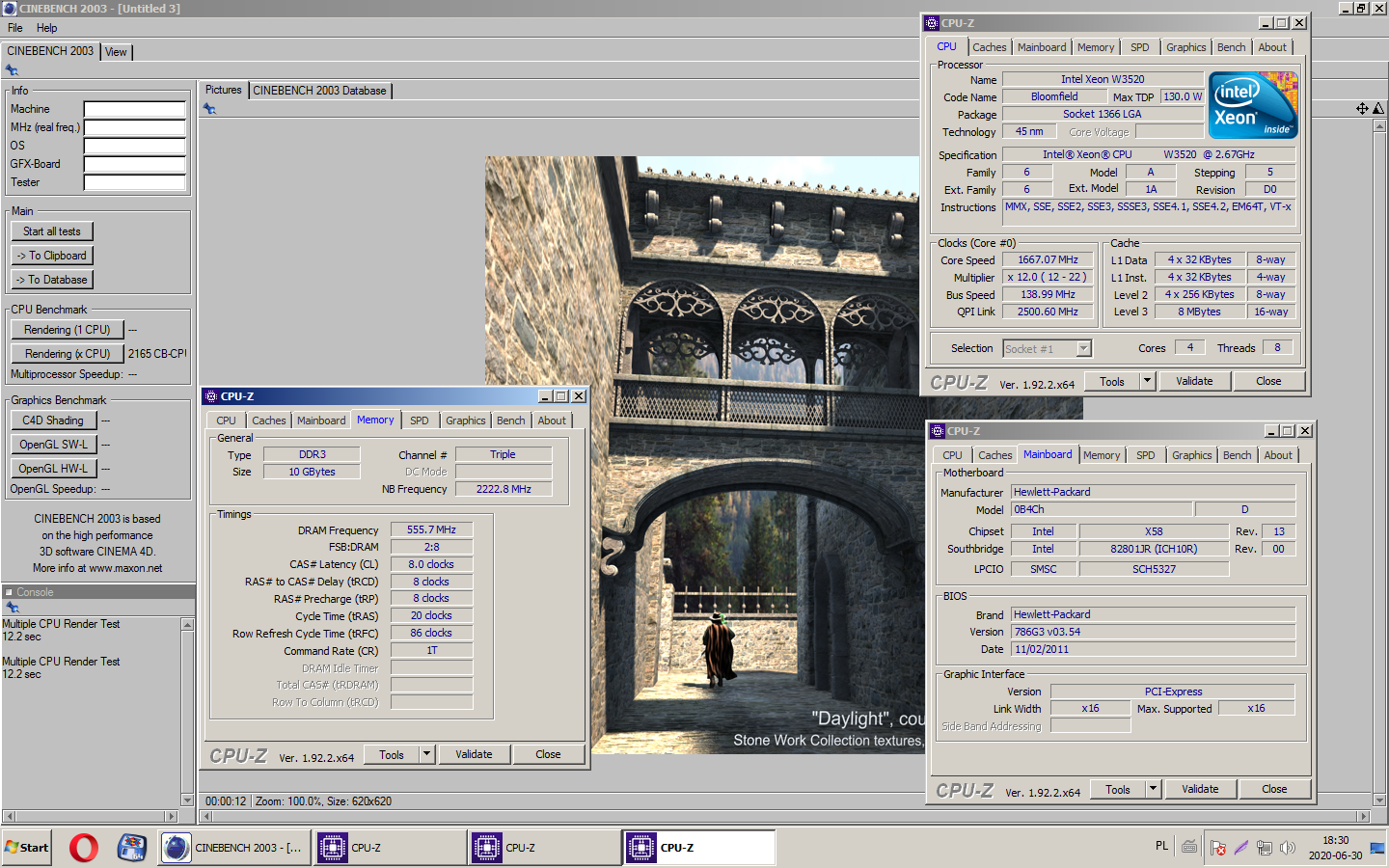Open Caches tab in top CPU-Z window
This screenshot has height=868, width=1389.
pos(989,47)
